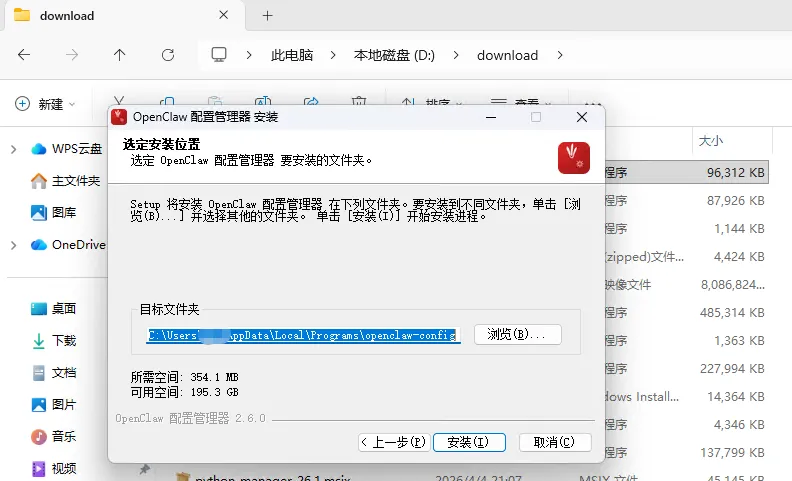Open the 新建 (New) menu
792x481 pixels.
coord(45,104)
